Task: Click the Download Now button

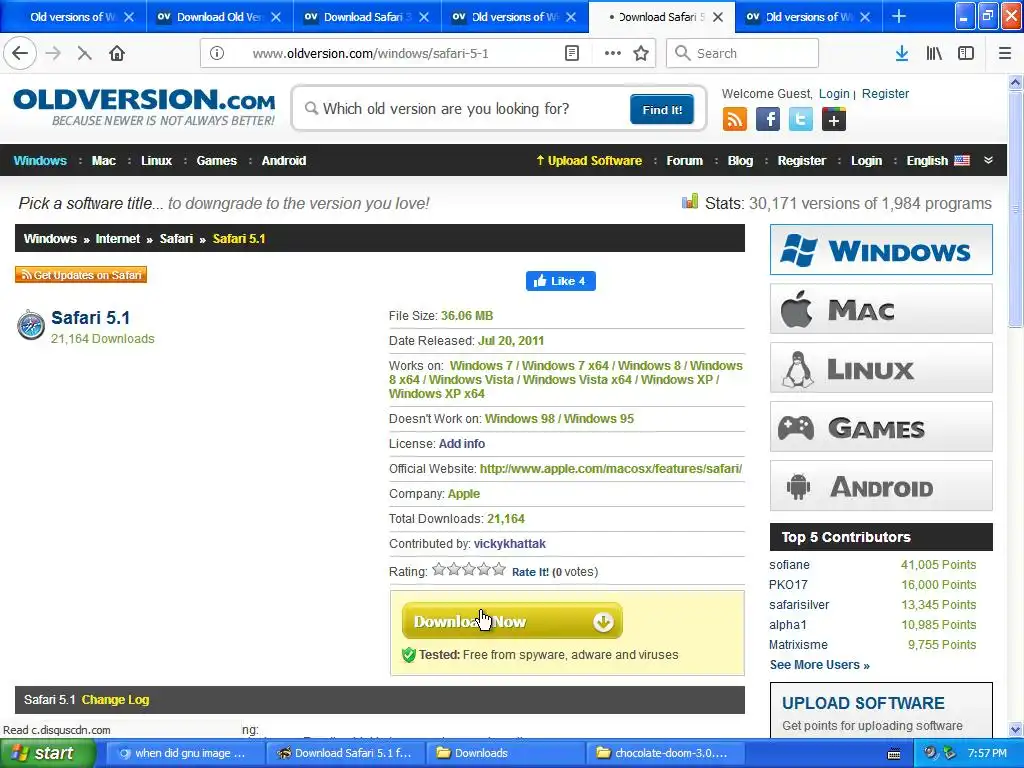Action: [512, 621]
